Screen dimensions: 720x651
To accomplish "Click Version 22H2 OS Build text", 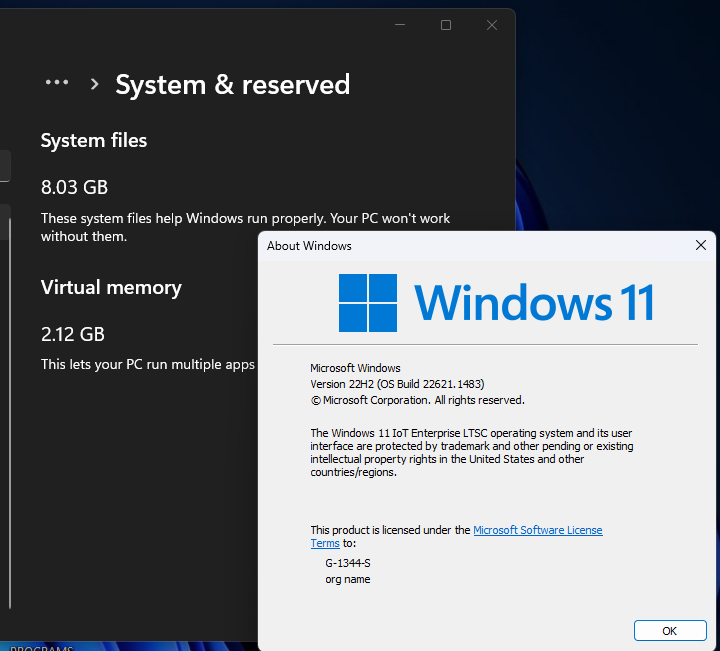I will pos(397,384).
